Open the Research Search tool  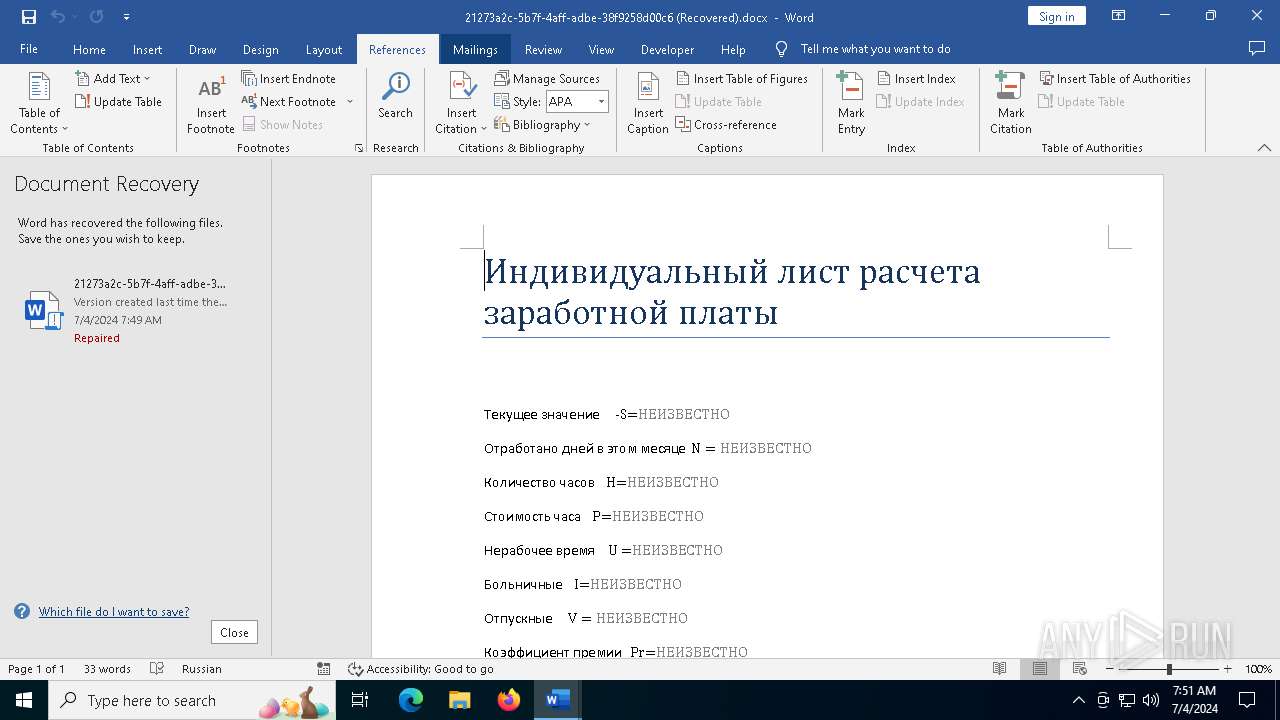pyautogui.click(x=395, y=96)
